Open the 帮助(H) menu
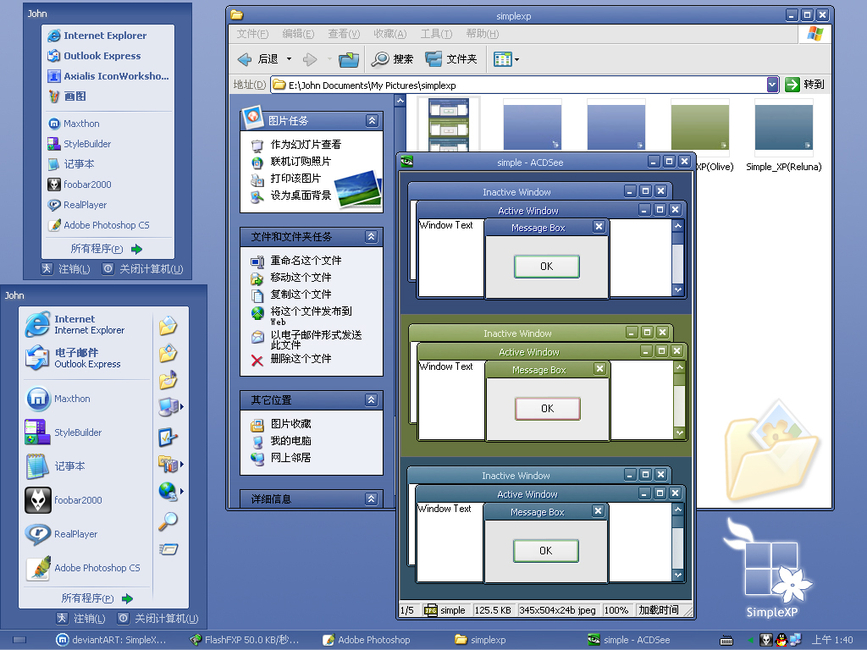 pos(482,34)
